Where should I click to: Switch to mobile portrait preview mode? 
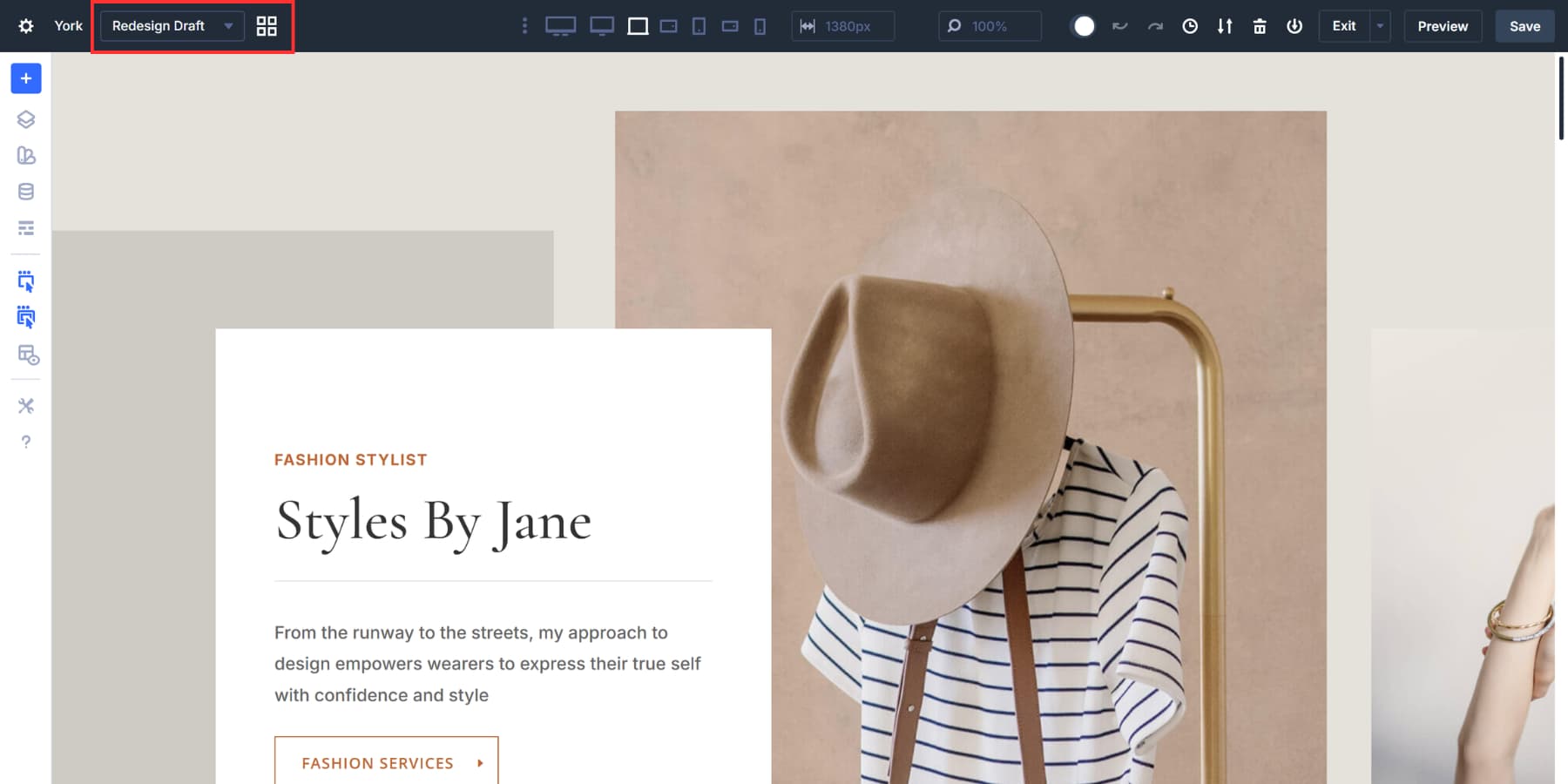click(x=759, y=26)
